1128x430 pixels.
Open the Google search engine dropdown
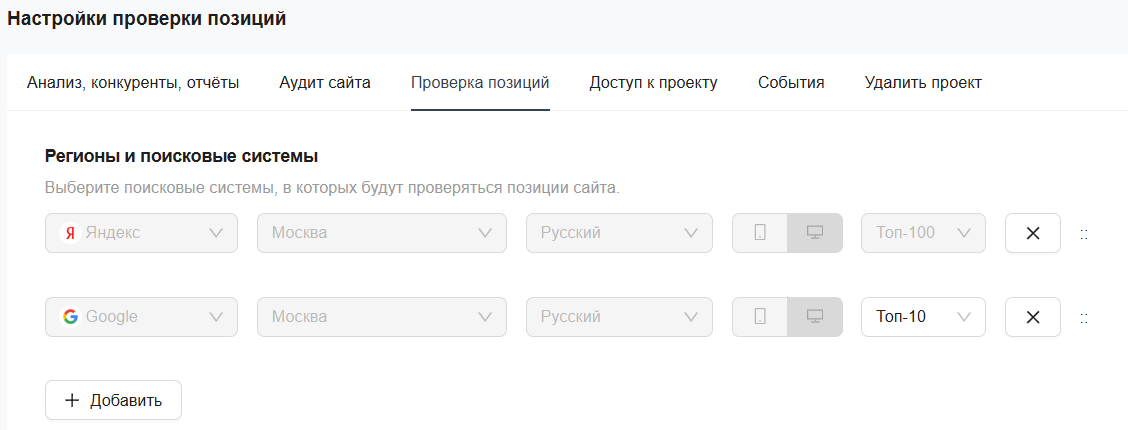pos(141,317)
